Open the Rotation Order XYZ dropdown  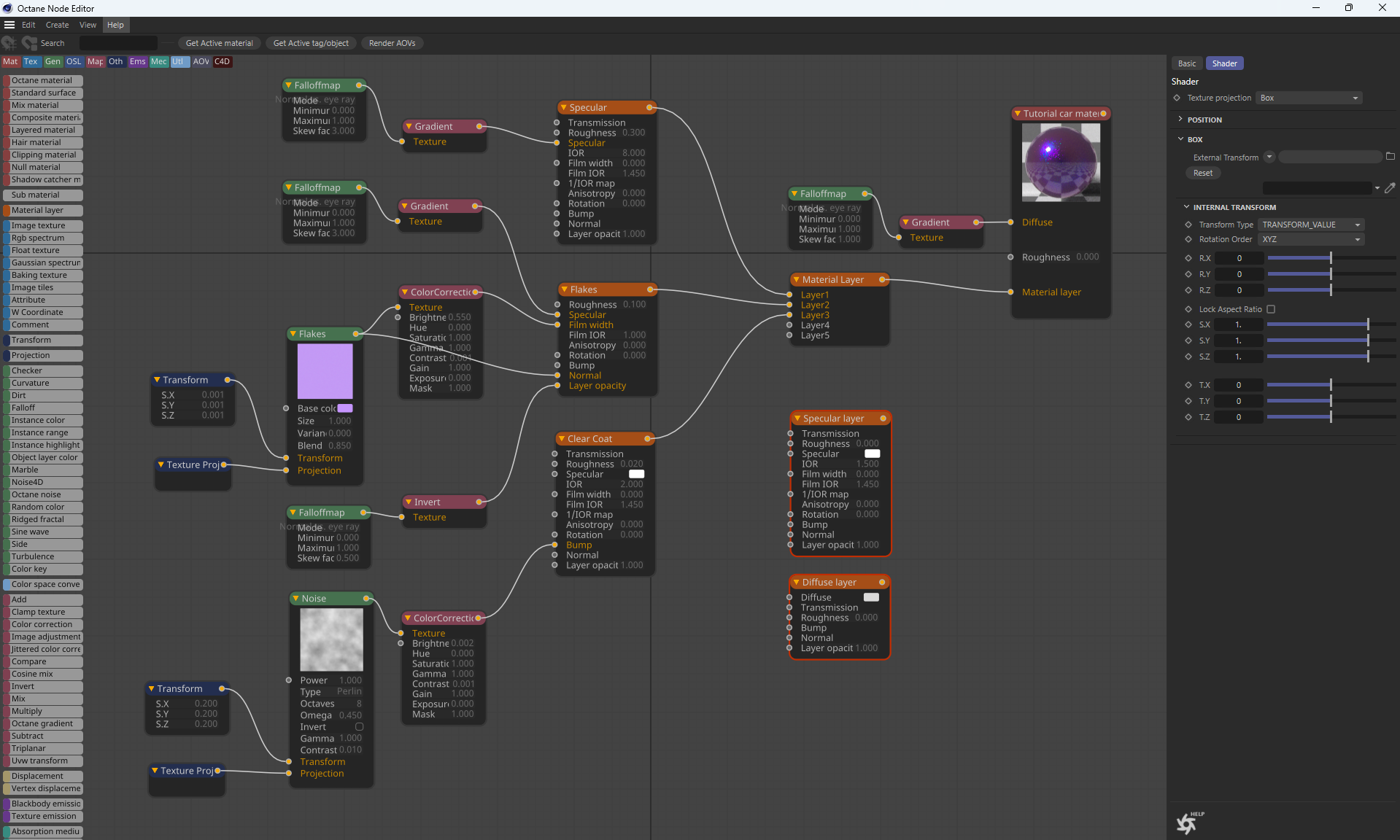[1311, 239]
